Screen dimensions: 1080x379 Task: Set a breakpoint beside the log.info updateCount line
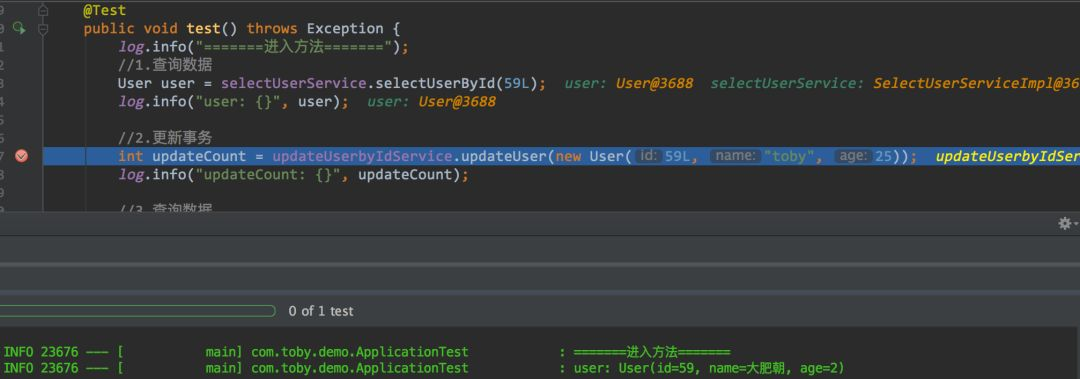[21, 175]
